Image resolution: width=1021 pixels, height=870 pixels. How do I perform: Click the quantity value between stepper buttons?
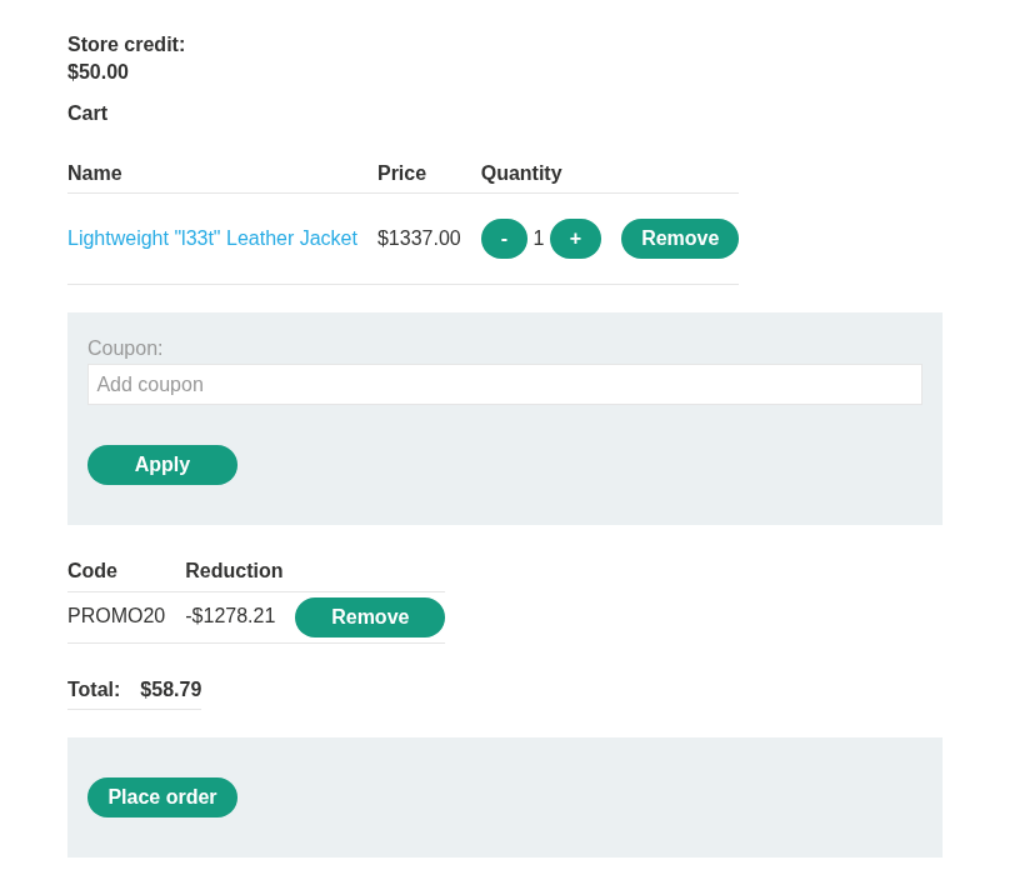pyautogui.click(x=538, y=238)
